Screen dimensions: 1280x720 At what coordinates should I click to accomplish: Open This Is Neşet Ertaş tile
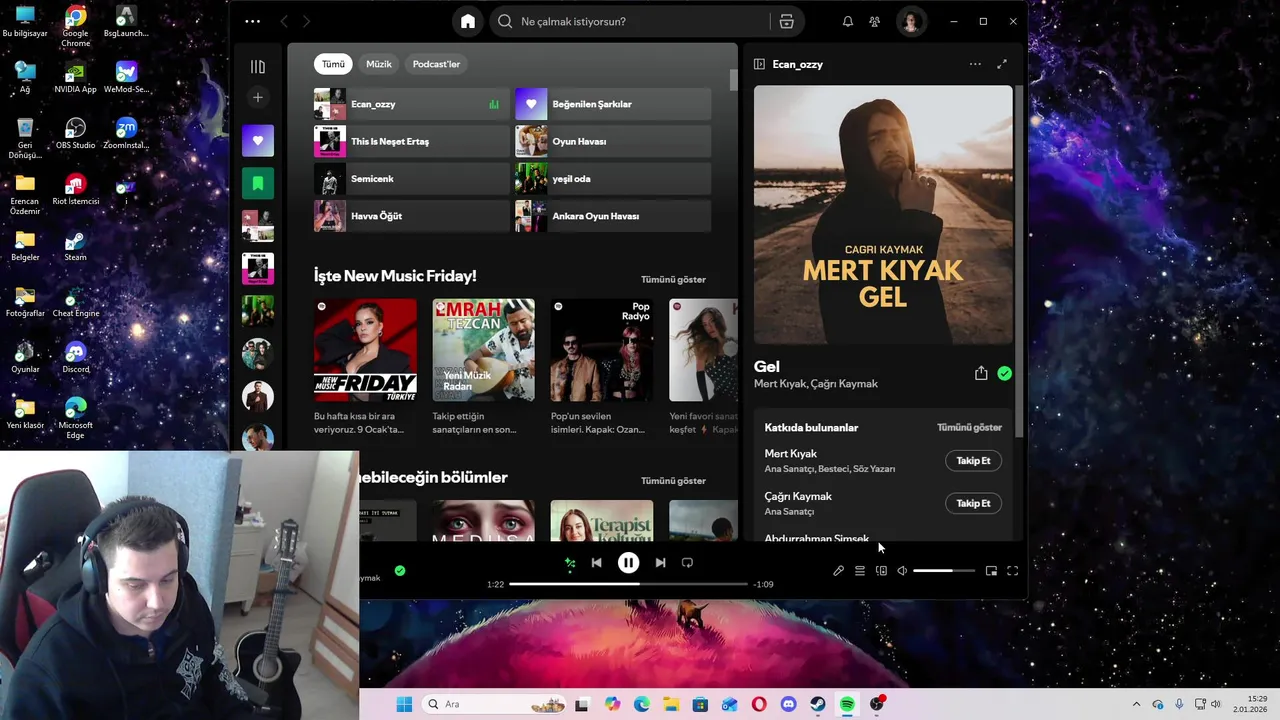pyautogui.click(x=412, y=141)
